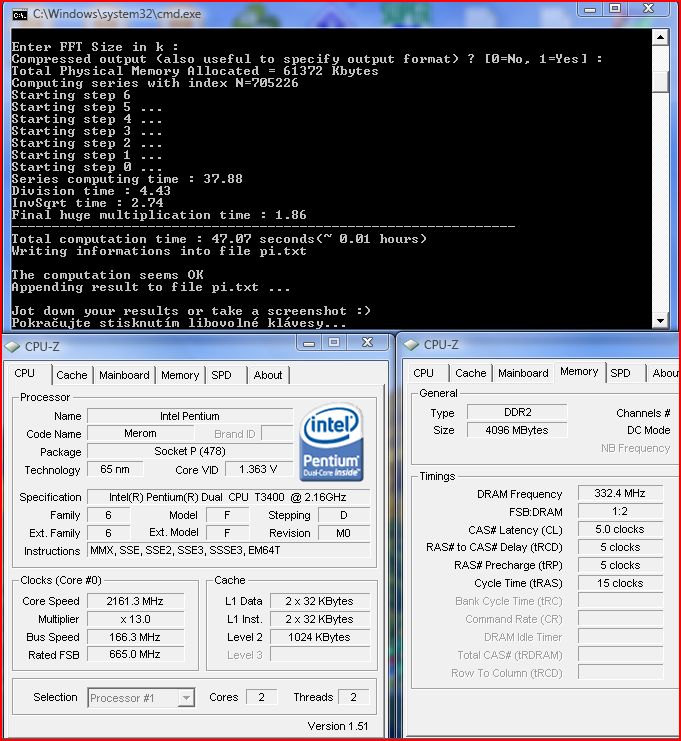Click the cmd.exe title bar icon
Viewport: 681px width, 741px height.
pyautogui.click(x=20, y=15)
